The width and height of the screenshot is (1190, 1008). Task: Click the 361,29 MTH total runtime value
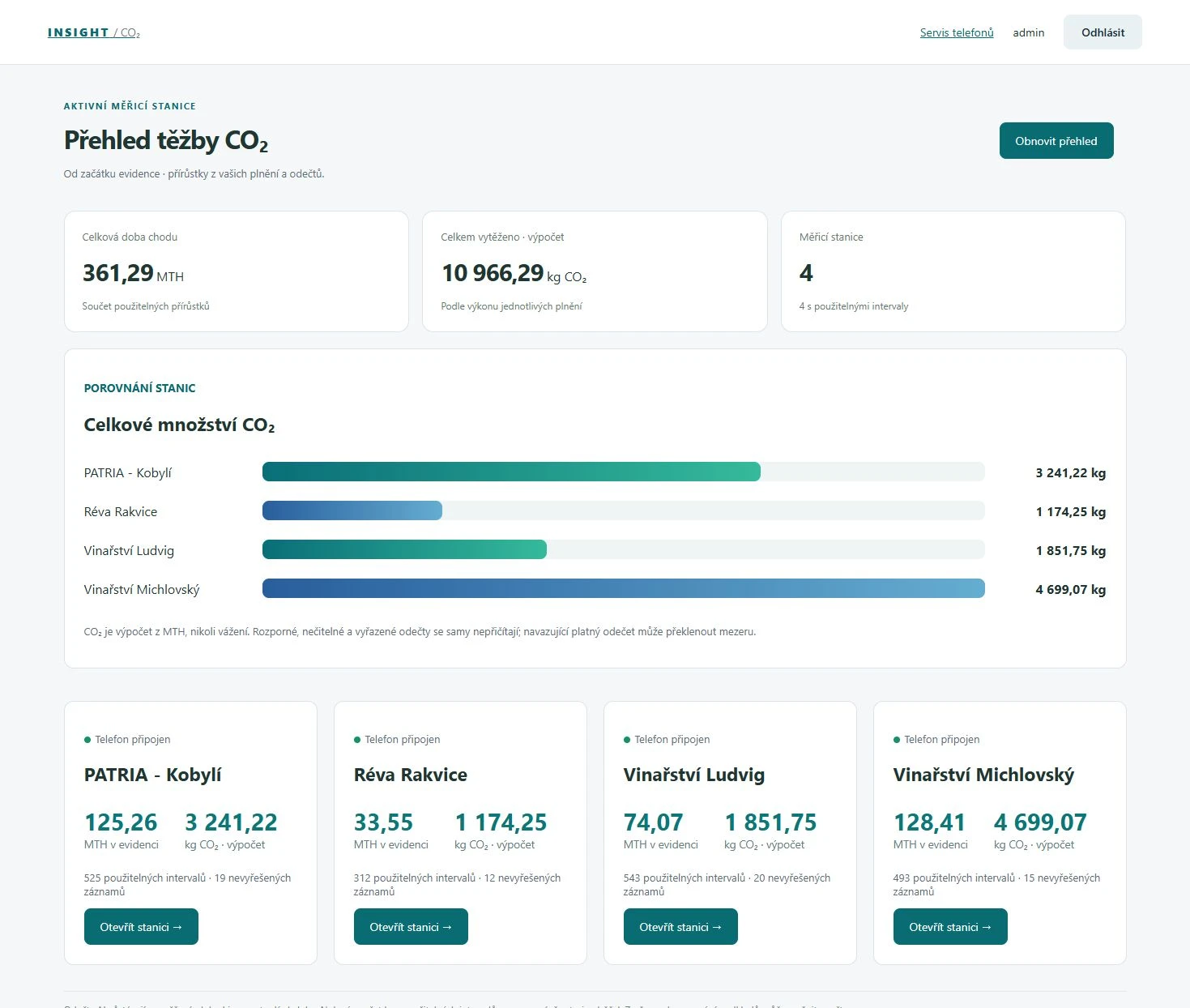[133, 273]
